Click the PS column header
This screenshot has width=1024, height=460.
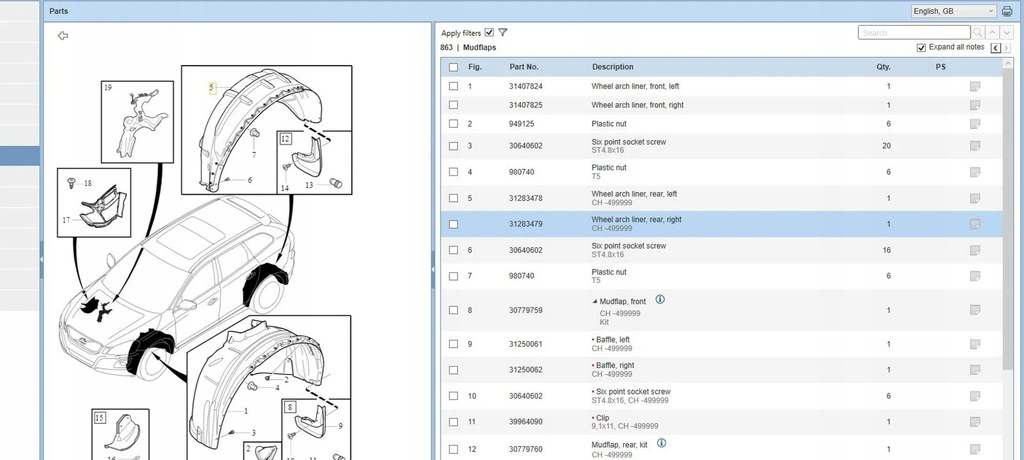click(x=940, y=67)
